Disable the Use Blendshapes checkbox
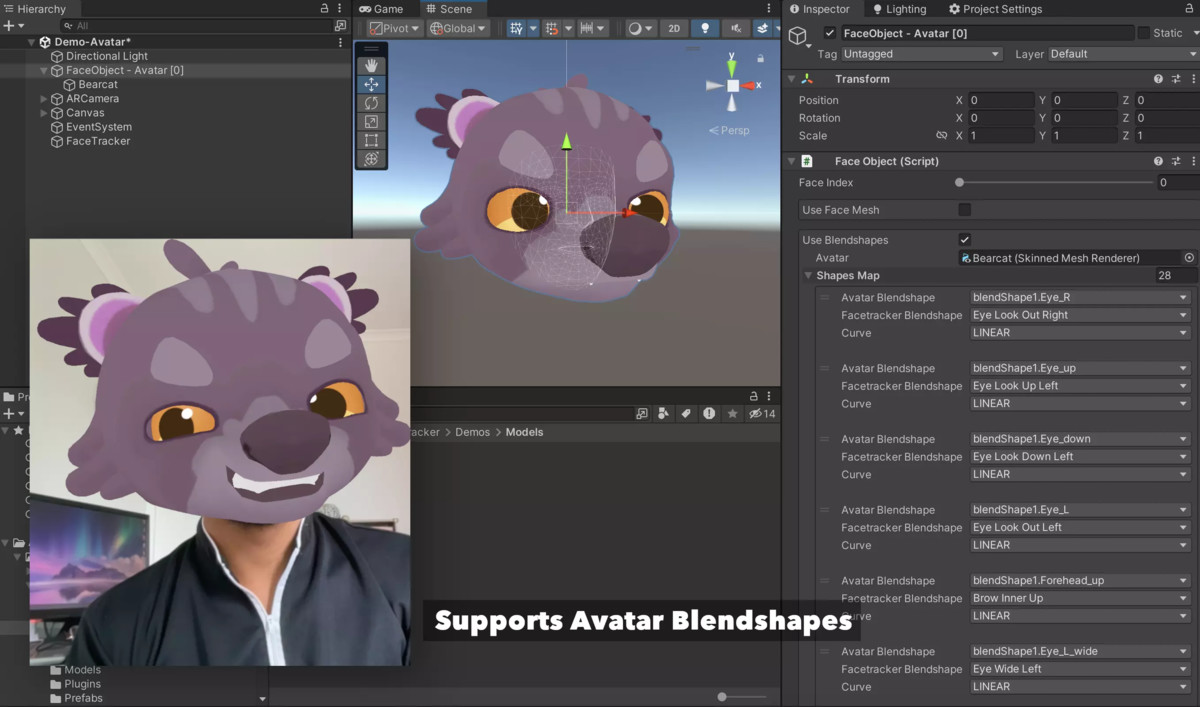This screenshot has width=1200, height=707. click(964, 239)
